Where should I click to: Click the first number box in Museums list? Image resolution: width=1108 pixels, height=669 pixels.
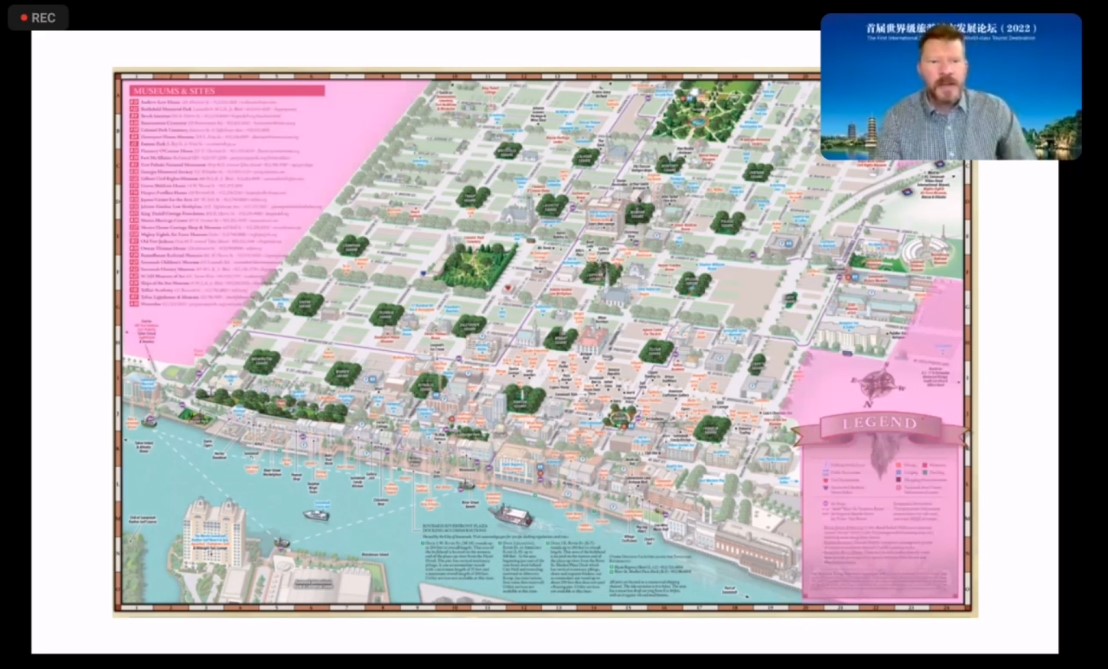134,101
